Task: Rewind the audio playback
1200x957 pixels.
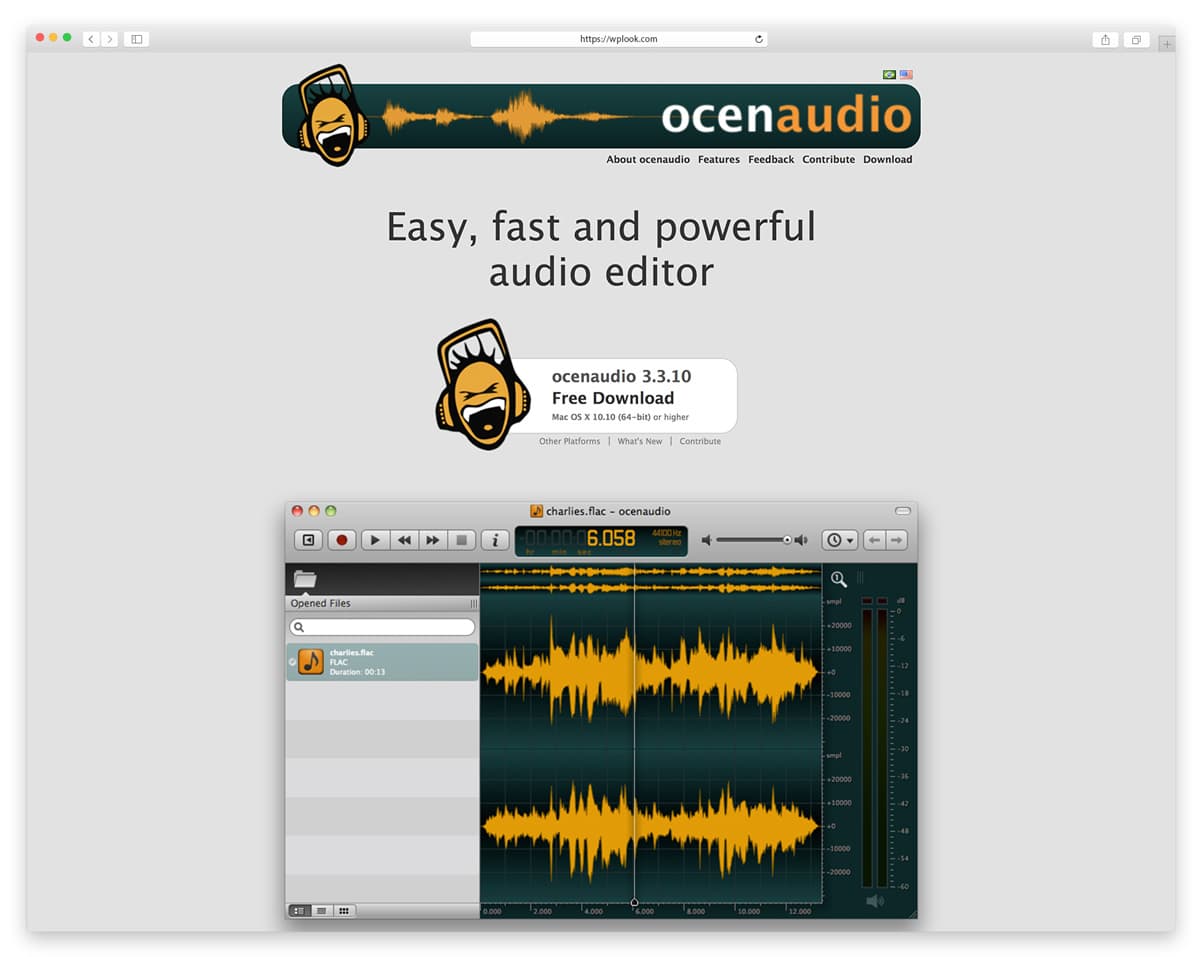Action: click(x=404, y=540)
